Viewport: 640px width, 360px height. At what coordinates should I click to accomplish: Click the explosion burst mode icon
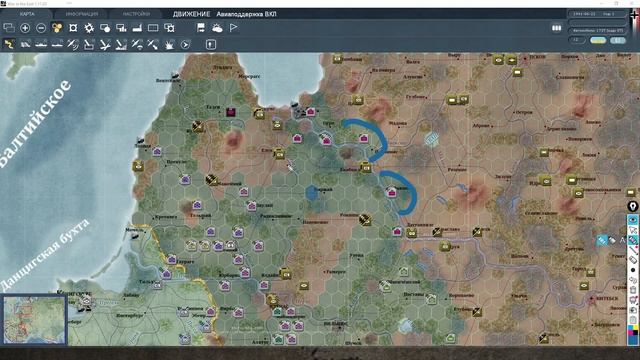point(169,44)
